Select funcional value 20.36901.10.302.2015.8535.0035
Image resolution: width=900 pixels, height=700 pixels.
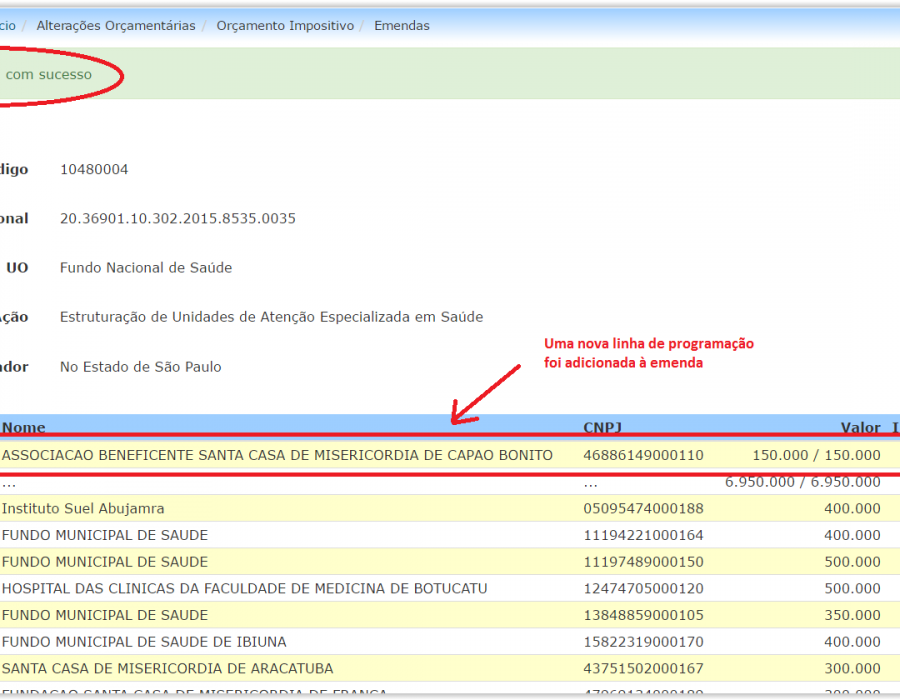[x=178, y=219]
